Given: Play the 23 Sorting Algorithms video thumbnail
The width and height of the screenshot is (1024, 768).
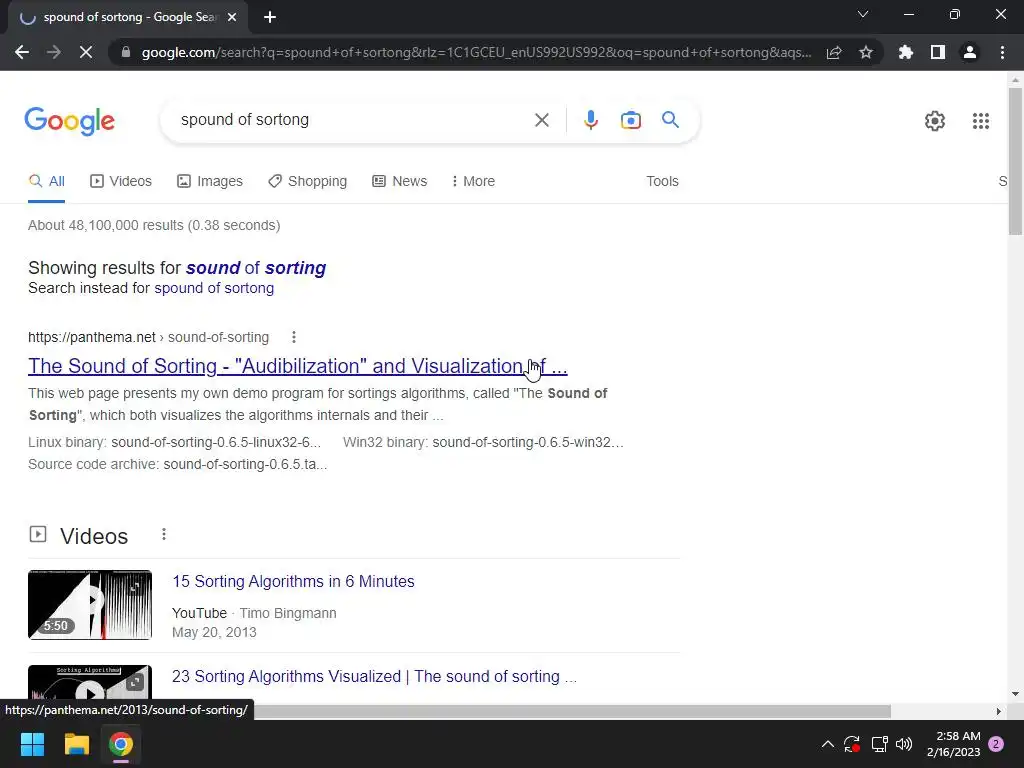Looking at the screenshot, I should pyautogui.click(x=90, y=684).
